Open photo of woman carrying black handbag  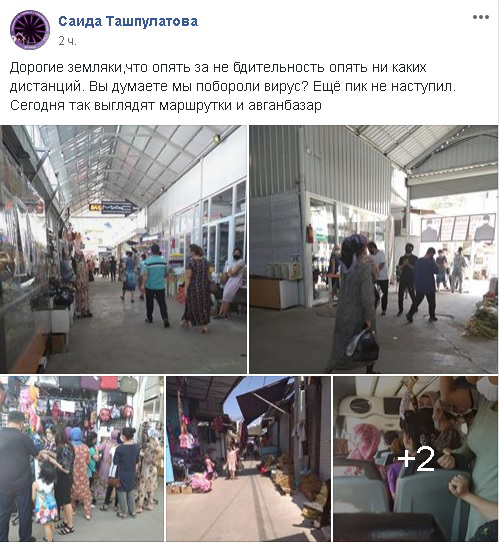tap(374, 250)
